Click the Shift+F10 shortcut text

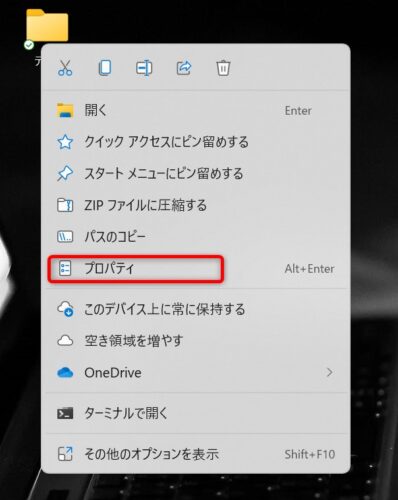pos(310,454)
